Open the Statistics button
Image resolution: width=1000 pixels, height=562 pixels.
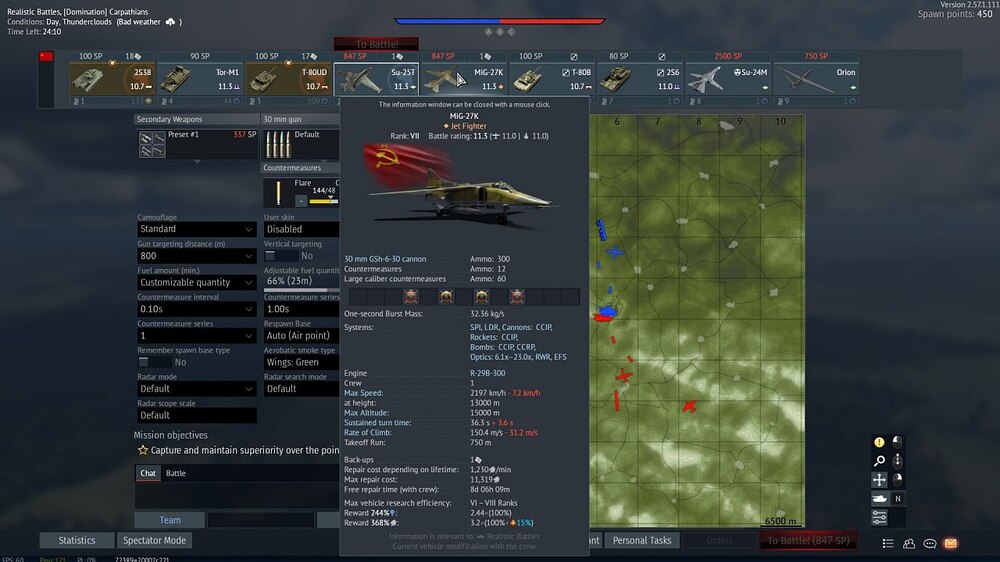click(x=77, y=540)
